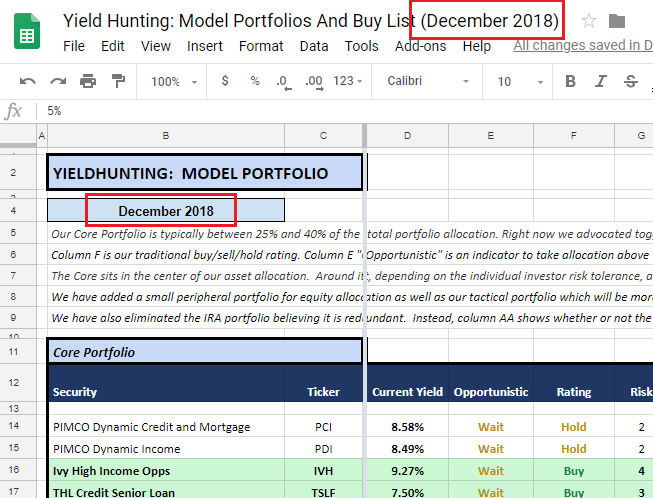The height and width of the screenshot is (498, 653).
Task: Open the Data menu
Action: point(314,46)
